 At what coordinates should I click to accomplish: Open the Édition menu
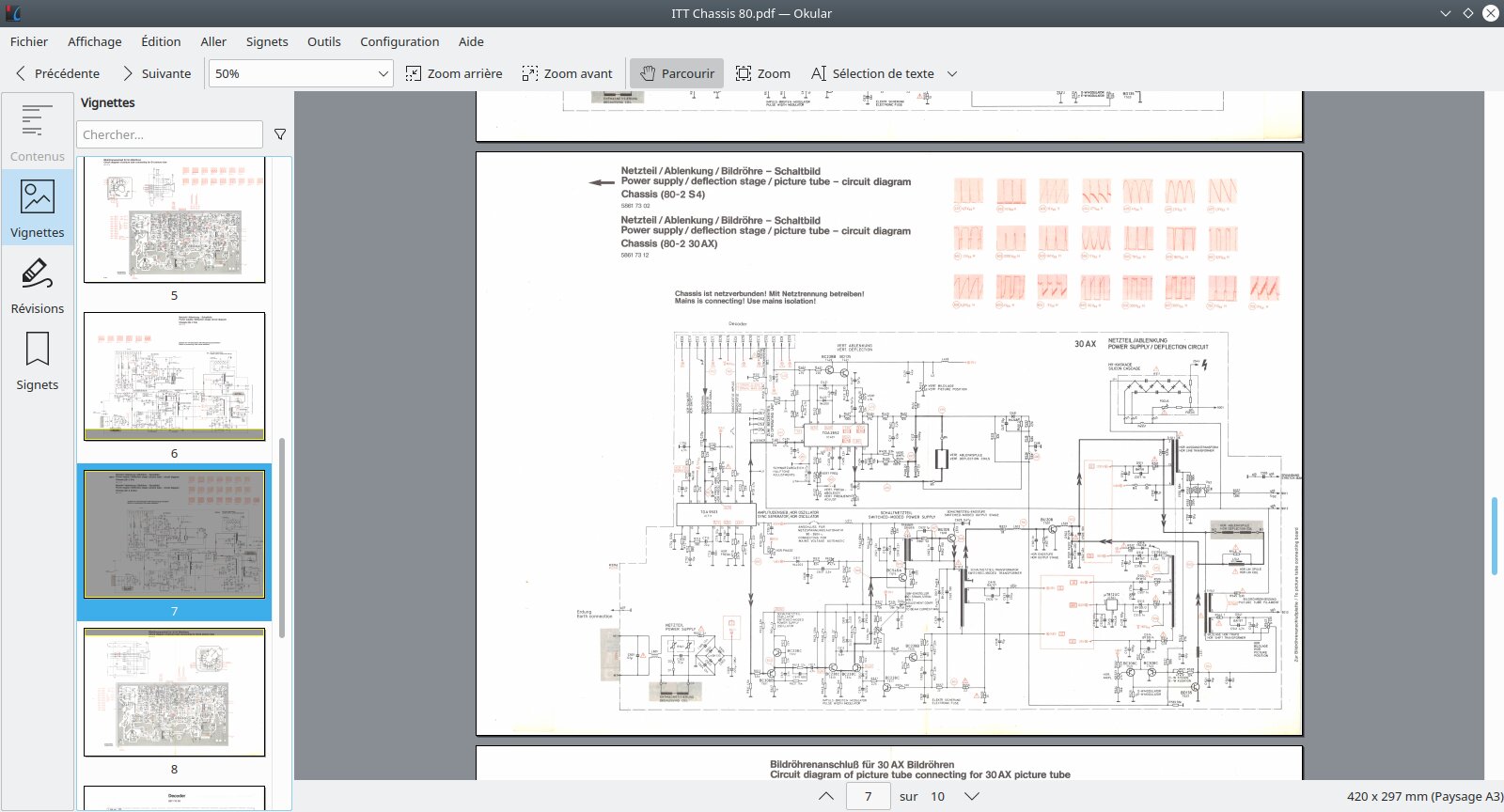click(x=161, y=41)
